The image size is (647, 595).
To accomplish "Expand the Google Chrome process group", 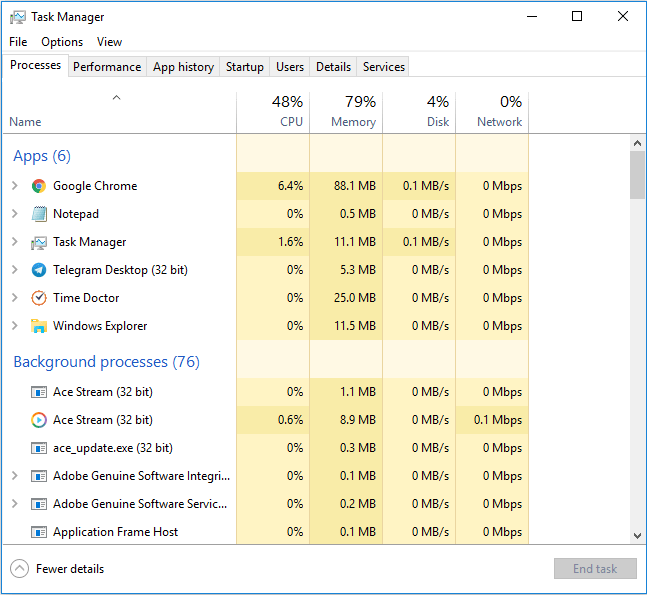I will [x=15, y=186].
